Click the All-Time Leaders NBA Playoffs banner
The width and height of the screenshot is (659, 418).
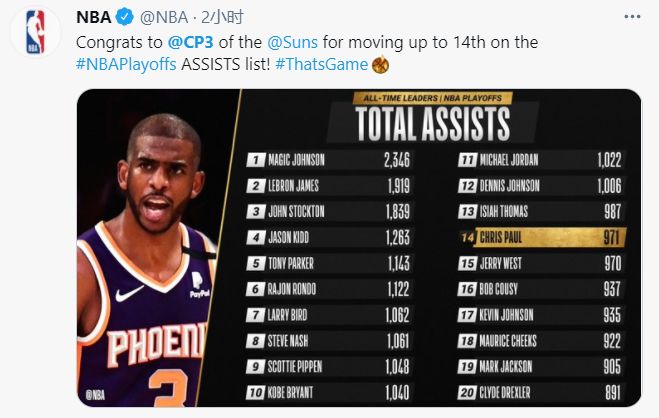point(433,98)
